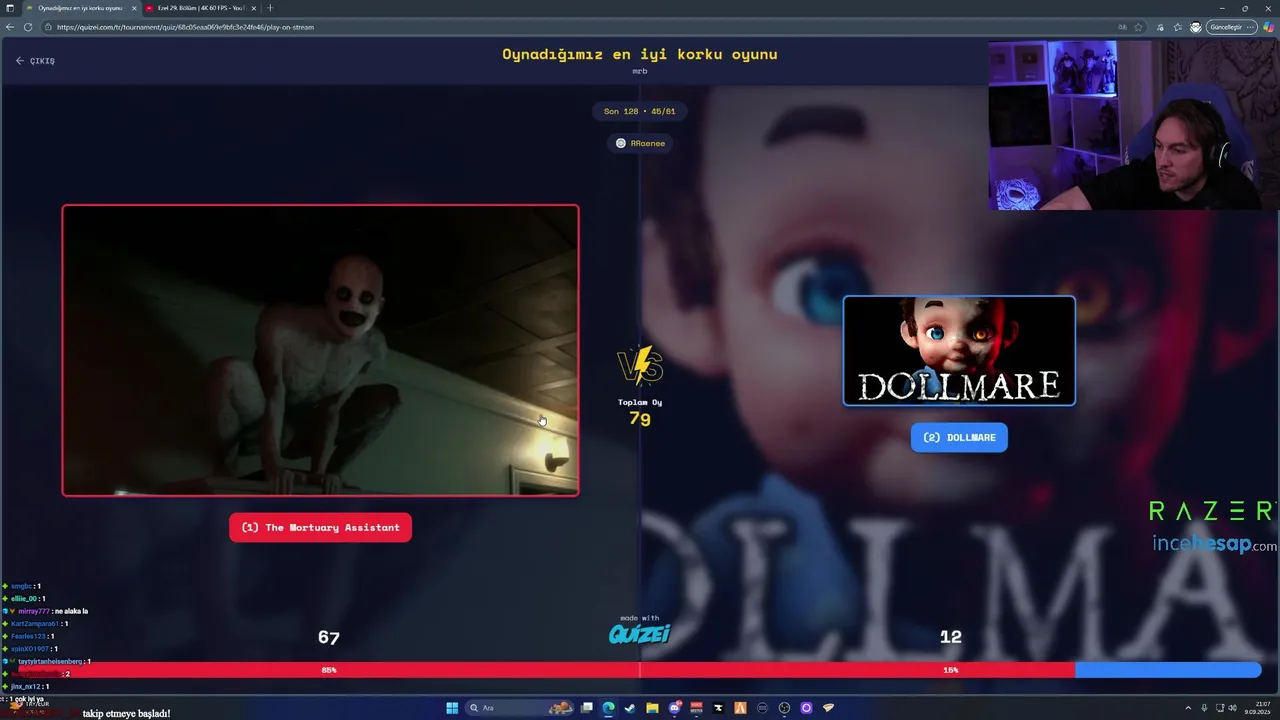
Task: Open the Stream Deck taskbar icon
Action: [762, 708]
